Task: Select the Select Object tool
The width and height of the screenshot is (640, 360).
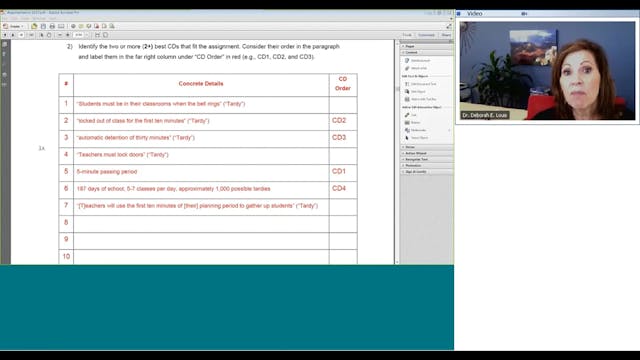Action: (x=417, y=138)
